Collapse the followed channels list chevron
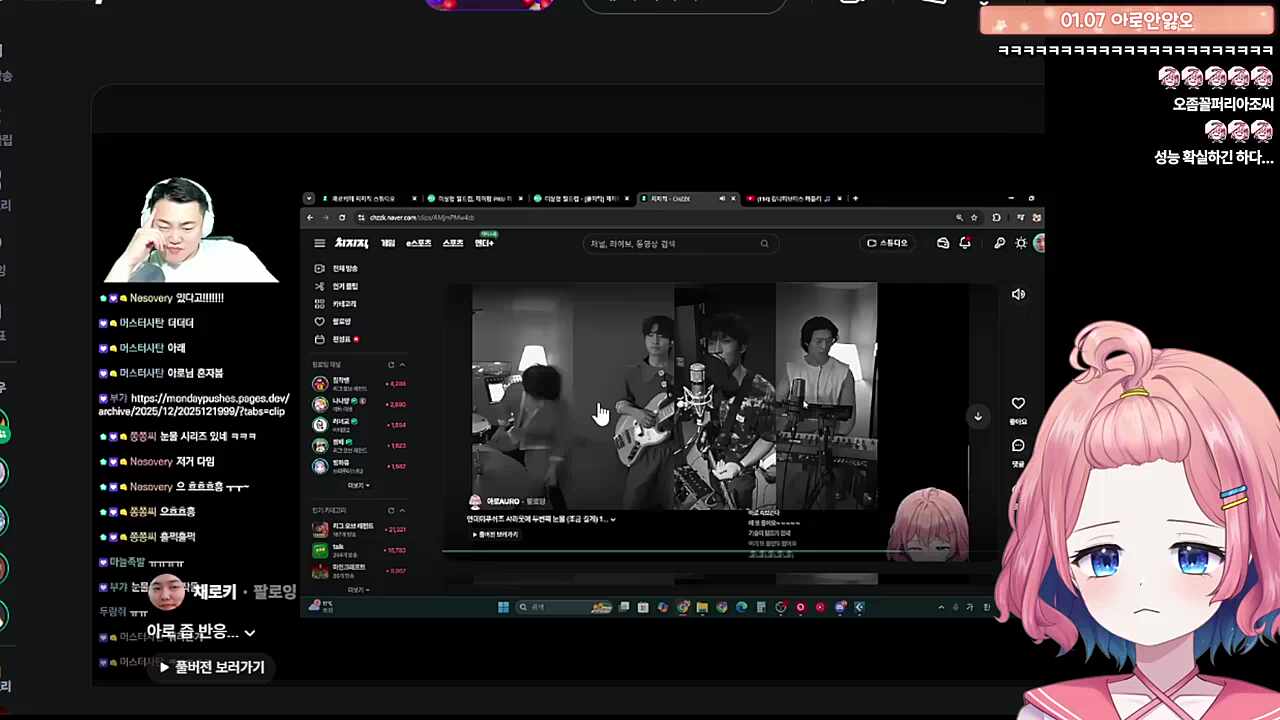1280x720 pixels. pyautogui.click(x=402, y=365)
